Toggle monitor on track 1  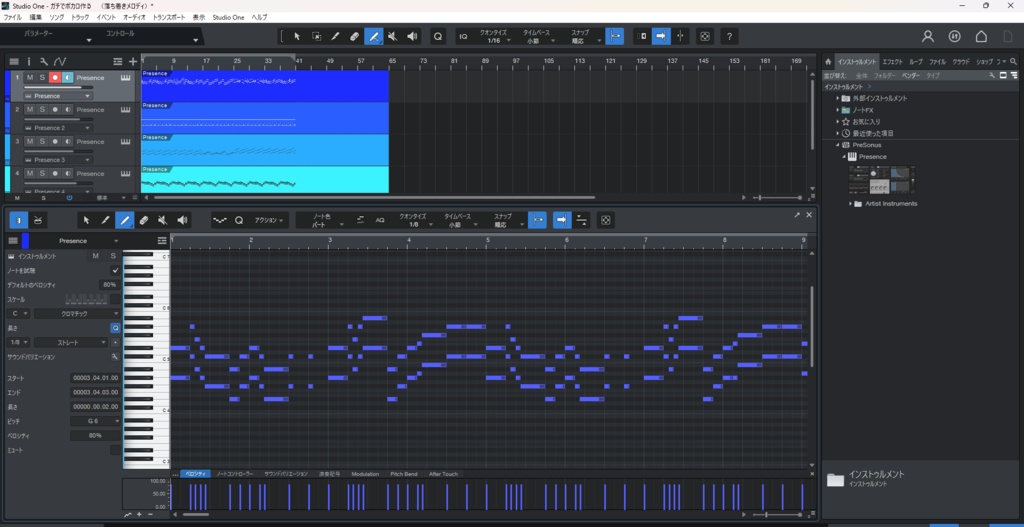point(67,78)
